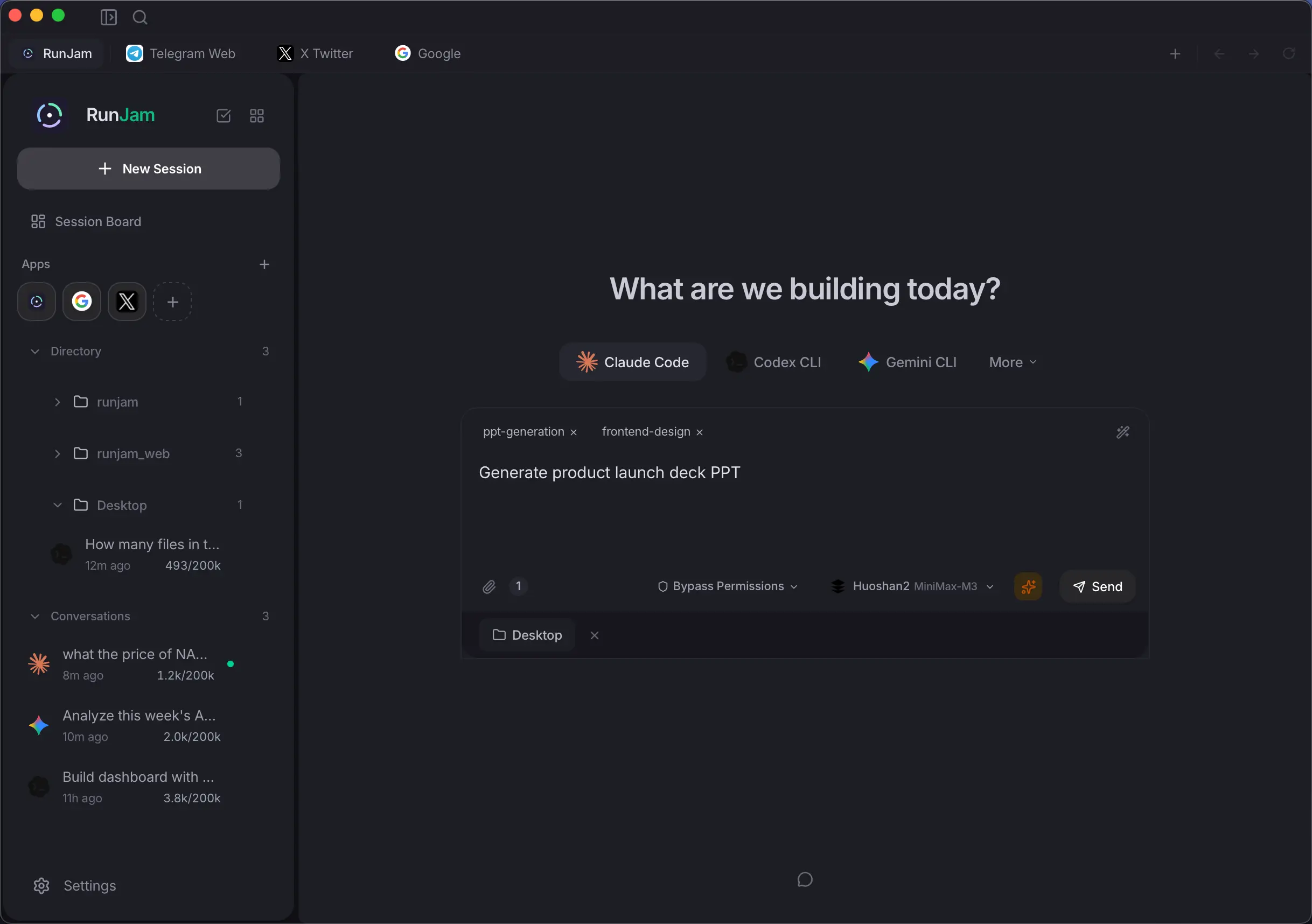Switch to the Google tab
This screenshot has width=1312, height=924.
coord(428,54)
